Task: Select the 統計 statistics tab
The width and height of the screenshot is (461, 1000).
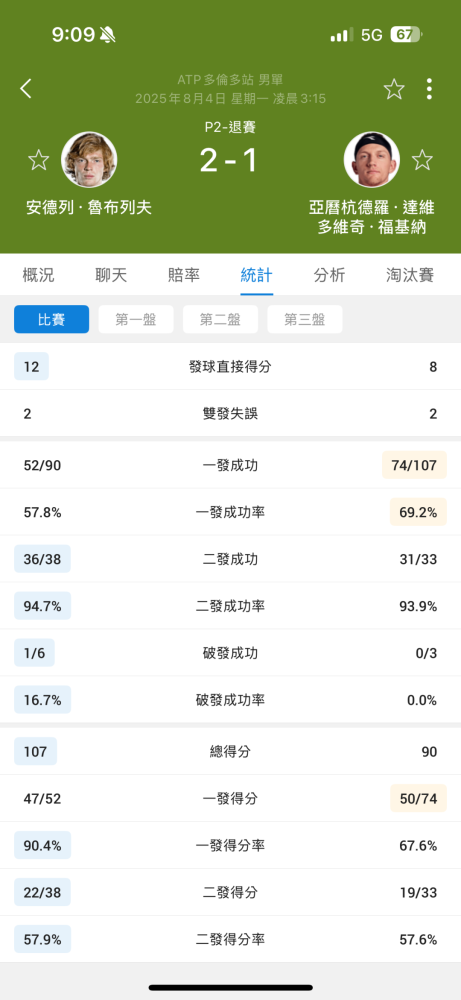Action: [x=256, y=275]
